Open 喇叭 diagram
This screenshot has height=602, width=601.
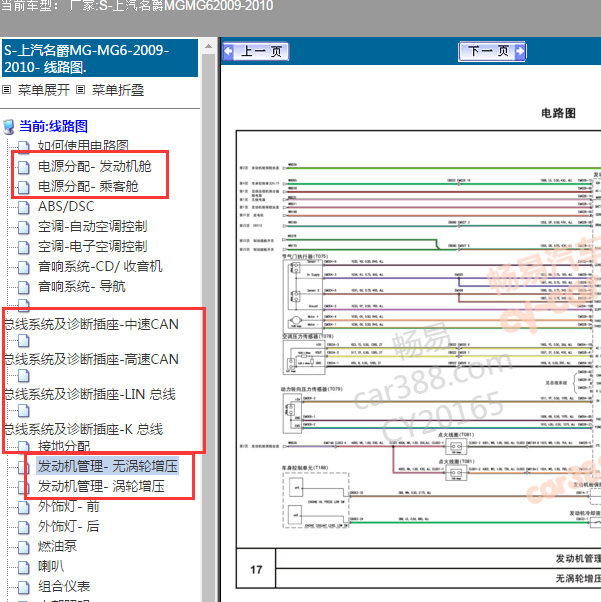tap(51, 566)
